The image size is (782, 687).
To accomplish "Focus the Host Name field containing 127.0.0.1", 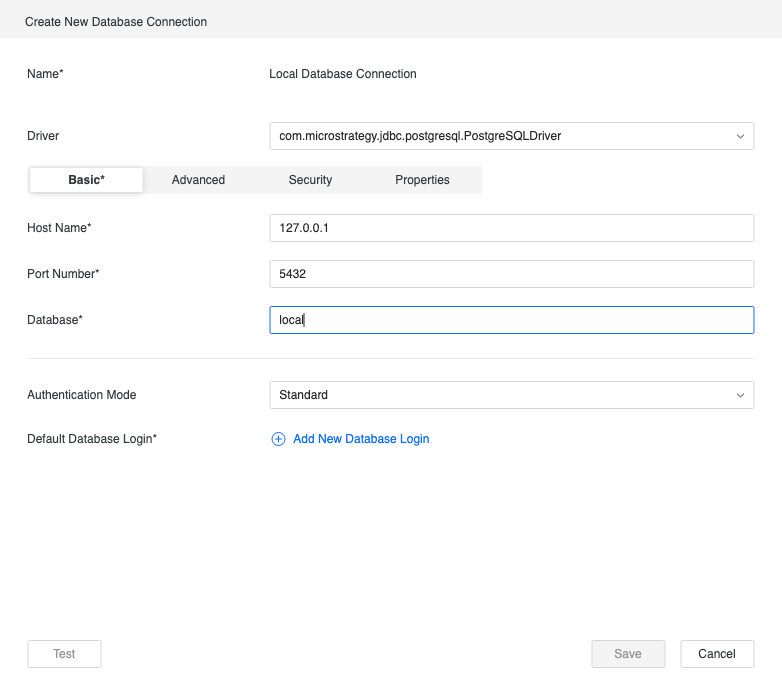I will [511, 228].
